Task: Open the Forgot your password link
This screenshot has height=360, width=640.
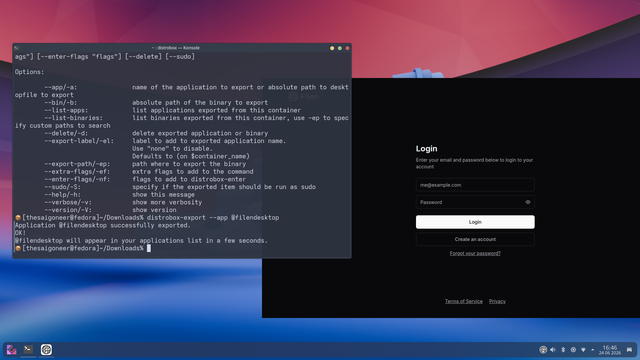Action: click(475, 253)
